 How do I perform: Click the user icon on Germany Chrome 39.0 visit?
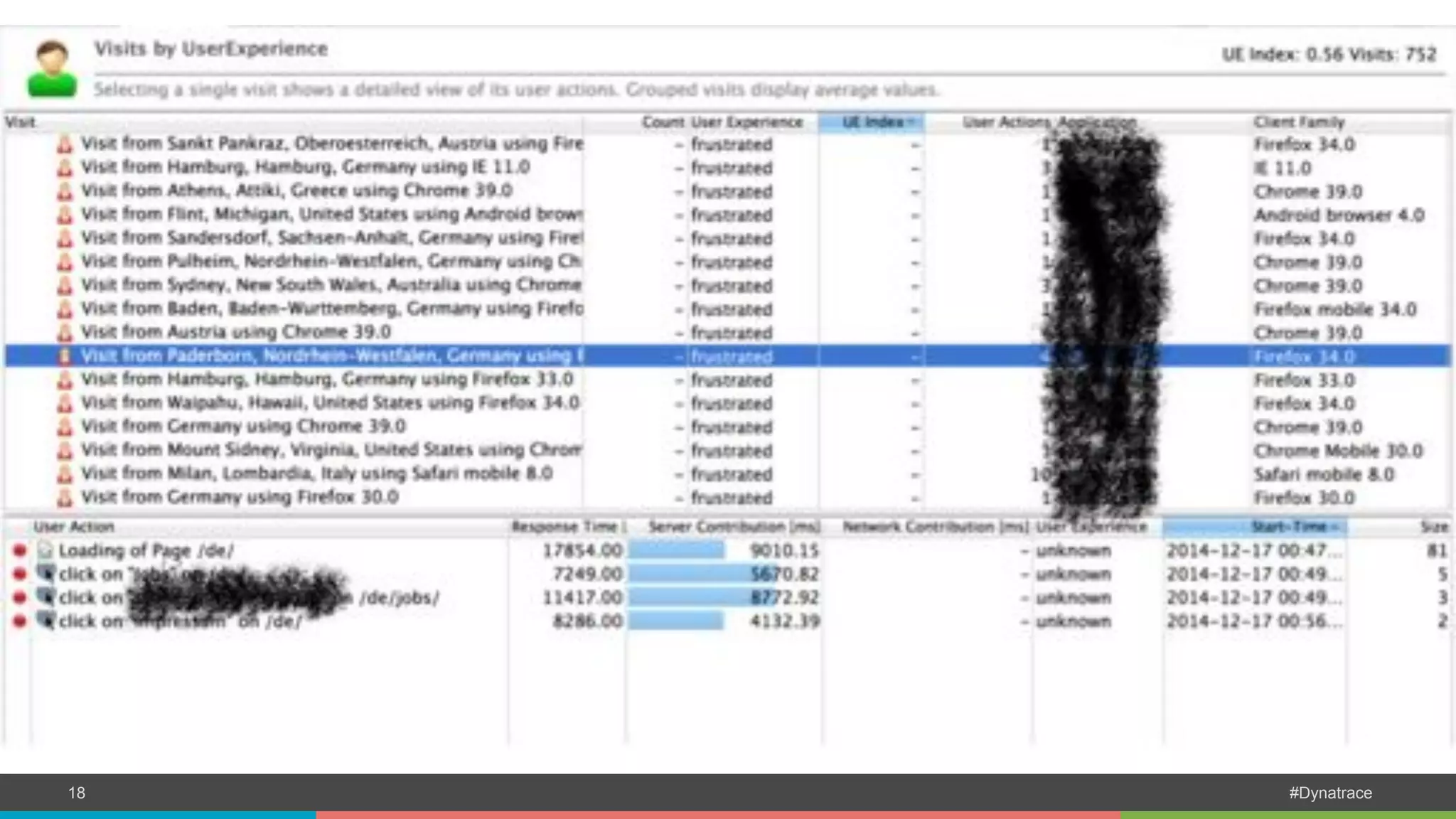[x=65, y=427]
